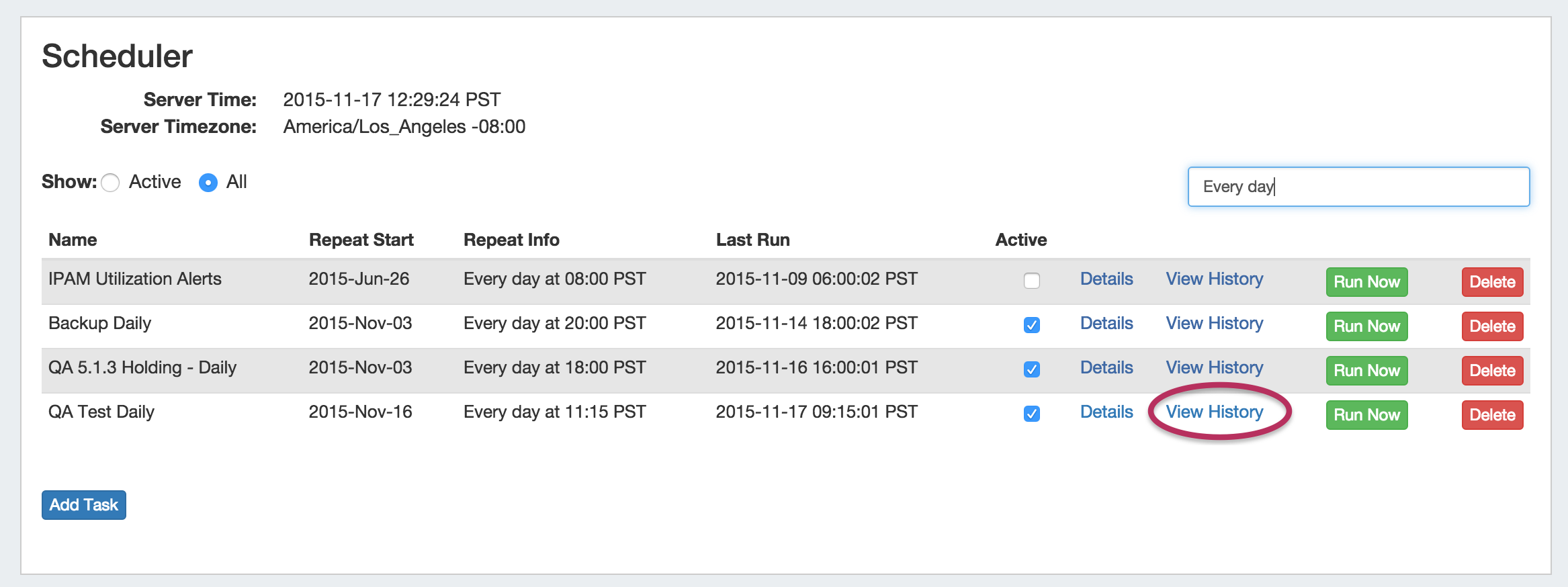Click the Add Task button
Viewport: 1568px width, 587px height.
point(84,505)
